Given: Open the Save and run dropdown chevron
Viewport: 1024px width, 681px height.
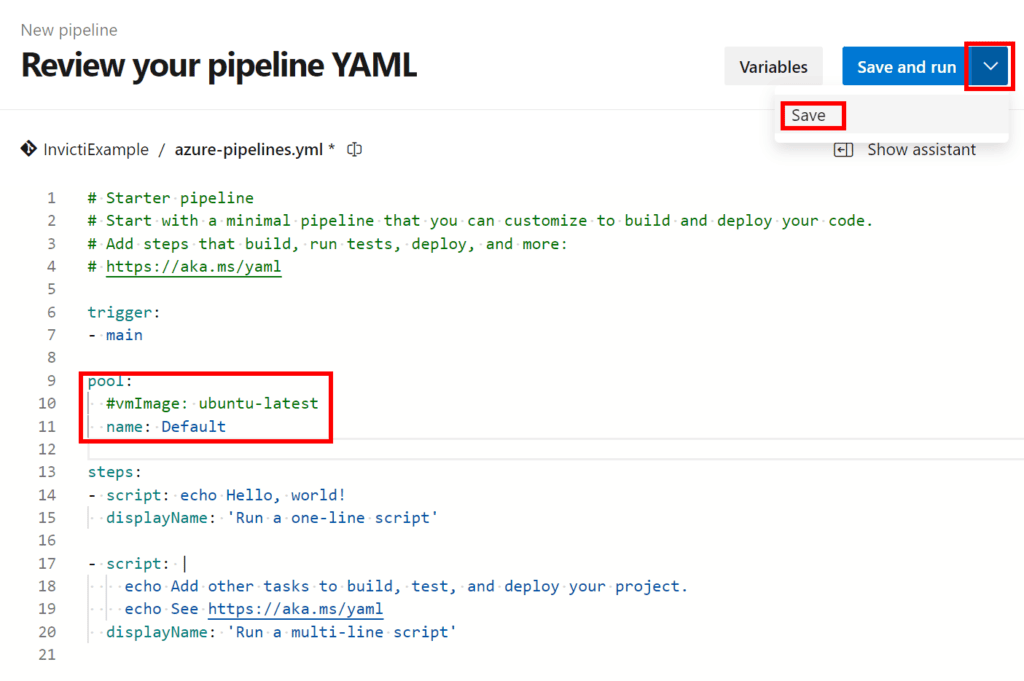Looking at the screenshot, I should click(989, 66).
